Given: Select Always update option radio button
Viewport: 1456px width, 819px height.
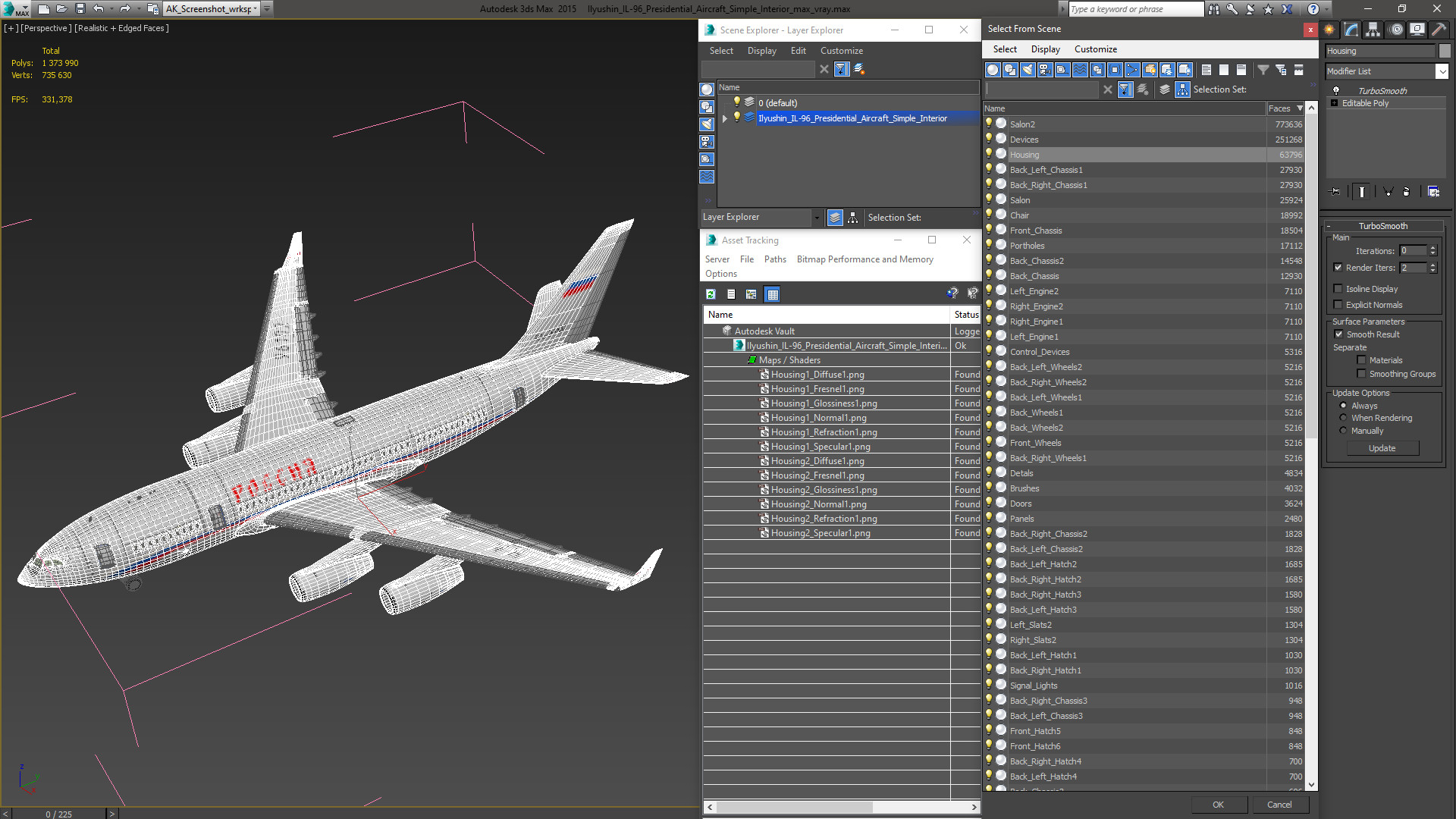Looking at the screenshot, I should [1343, 406].
